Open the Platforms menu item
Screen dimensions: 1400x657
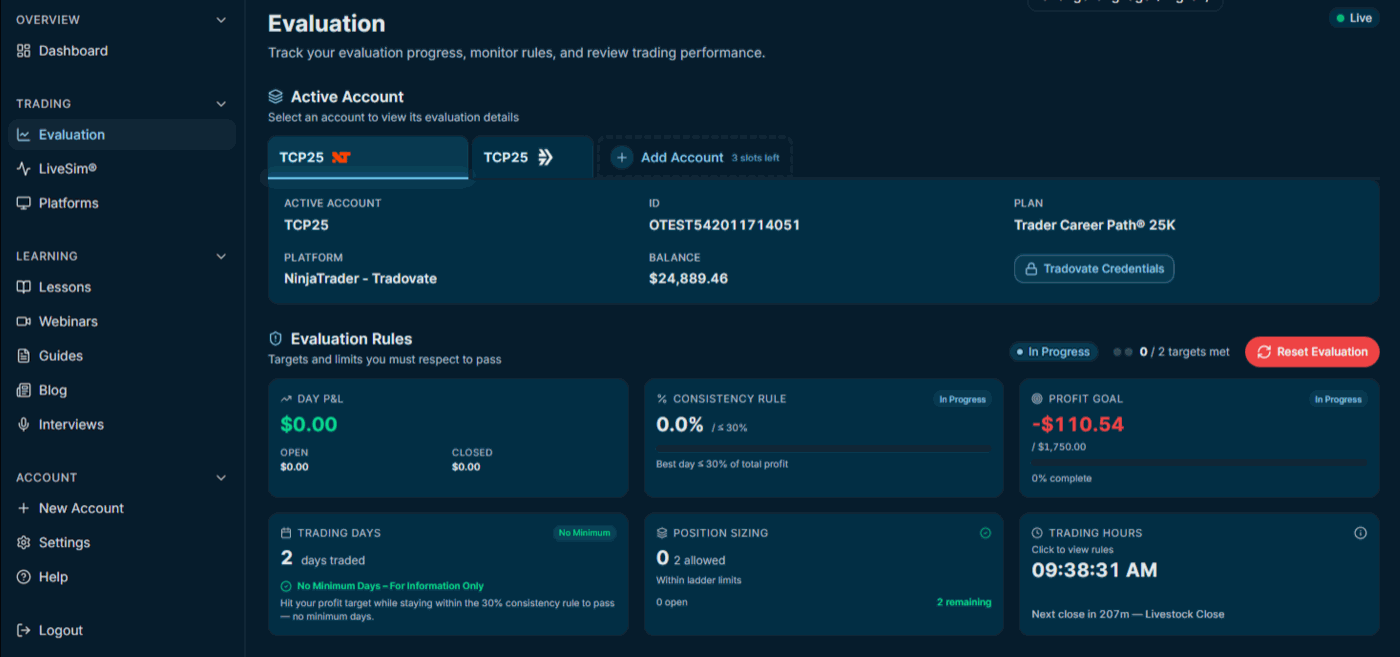click(122, 203)
